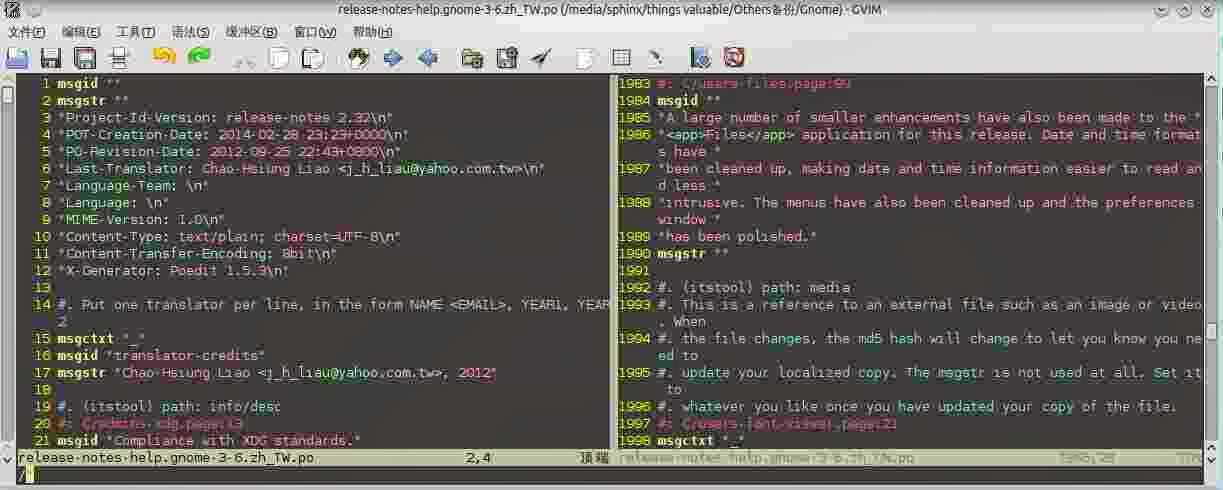
Task: Click right pane vertical scrollbar thumb
Action: 1213,331
